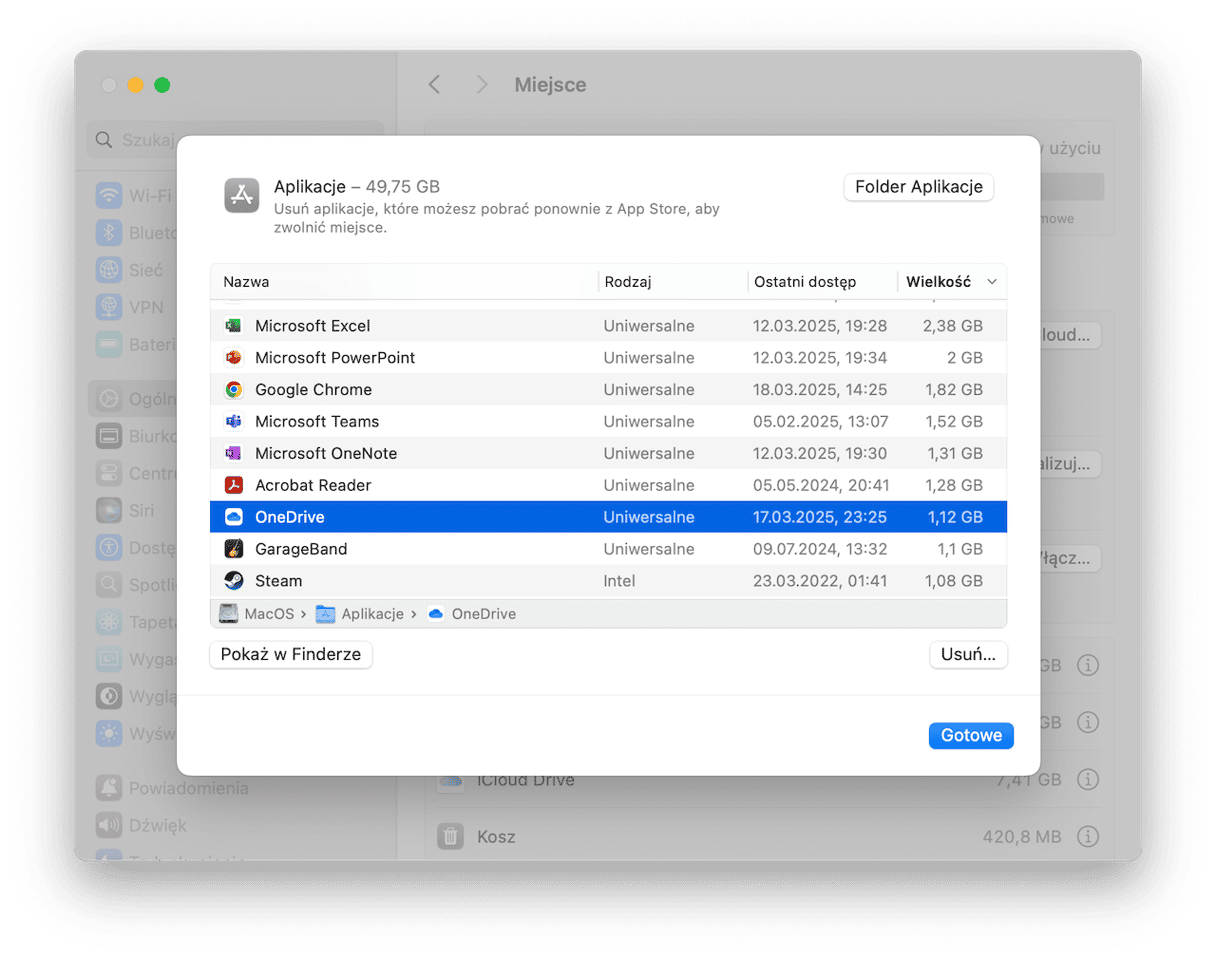This screenshot has width=1216, height=959.
Task: Select the Microsoft OneNote row name
Action: click(x=326, y=454)
